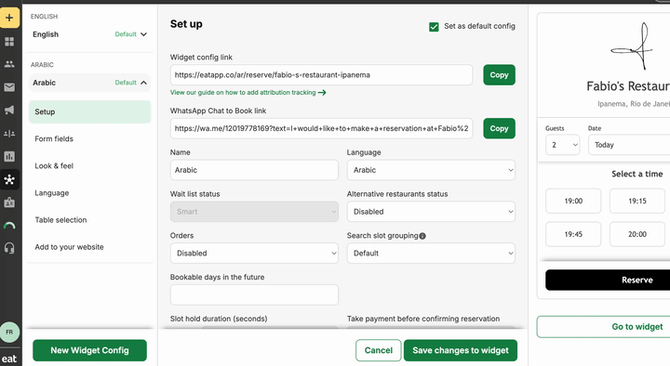Screen dimensions: 670x366
Task: Click the green arc gauge icon
Action: click(x=9, y=225)
